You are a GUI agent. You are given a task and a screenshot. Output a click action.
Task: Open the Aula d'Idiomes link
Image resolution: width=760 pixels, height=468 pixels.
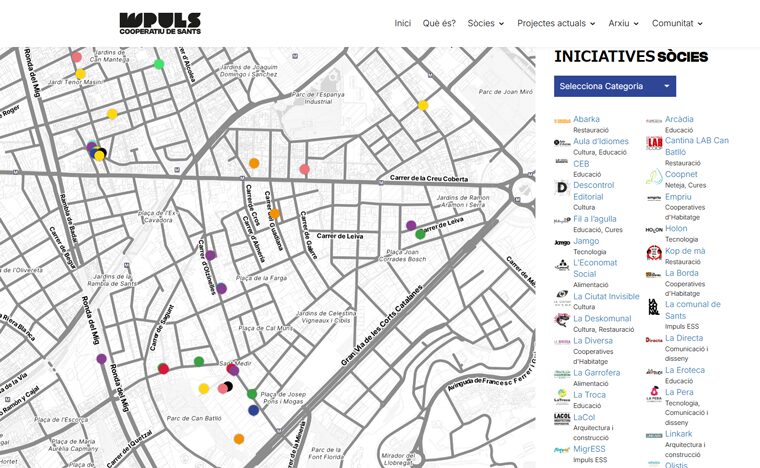pos(601,141)
